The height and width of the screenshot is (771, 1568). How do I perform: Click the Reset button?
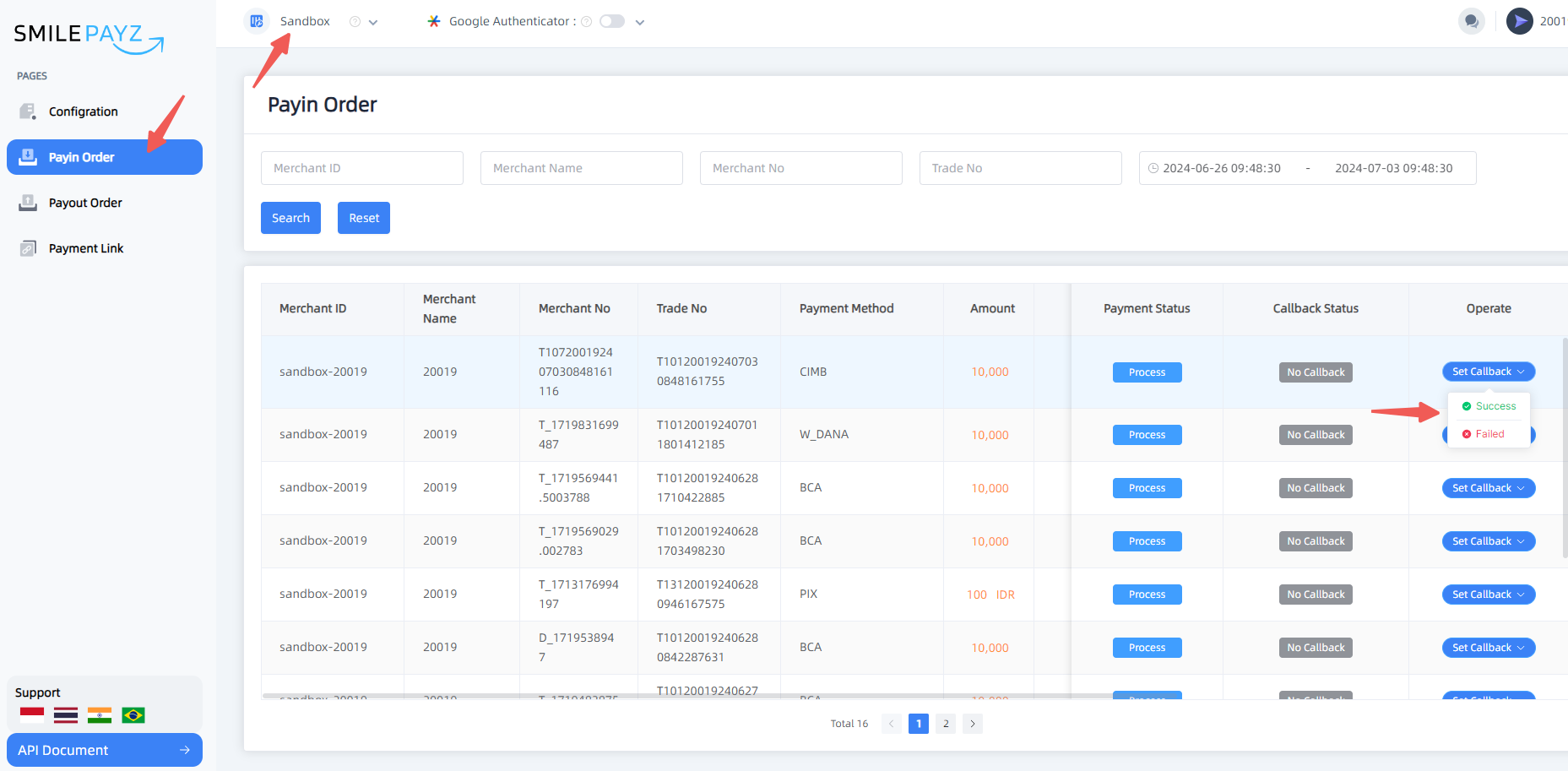[x=364, y=218]
